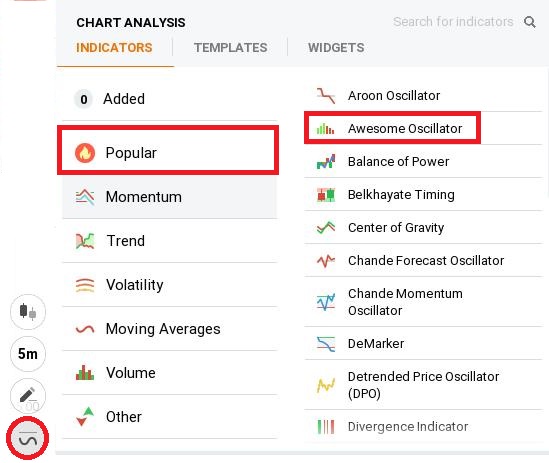Switch to the Widgets tab
Viewport: 549px width, 463px height.
(336, 48)
